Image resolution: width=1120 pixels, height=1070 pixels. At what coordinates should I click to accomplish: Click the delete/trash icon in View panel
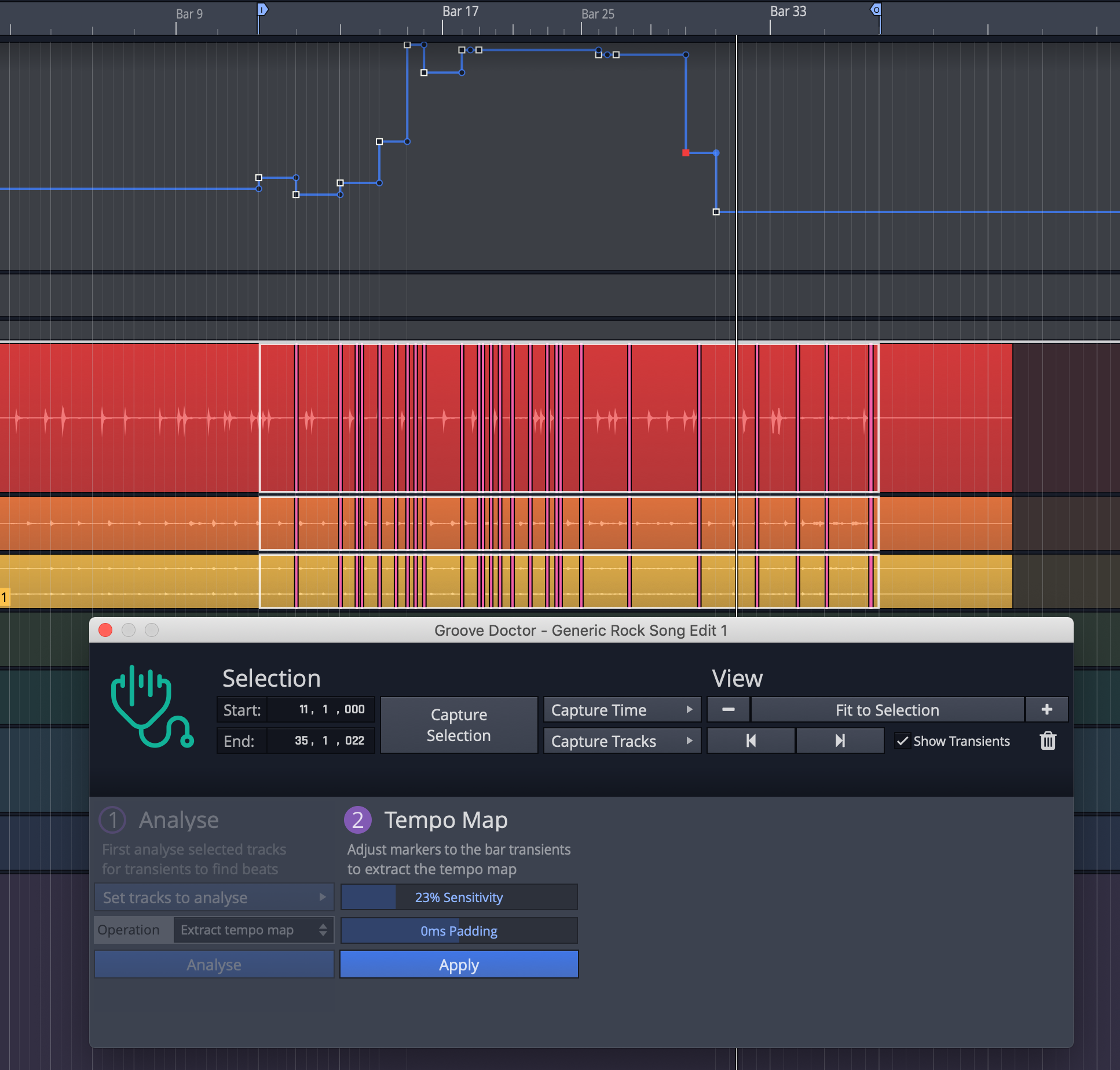pyautogui.click(x=1049, y=741)
